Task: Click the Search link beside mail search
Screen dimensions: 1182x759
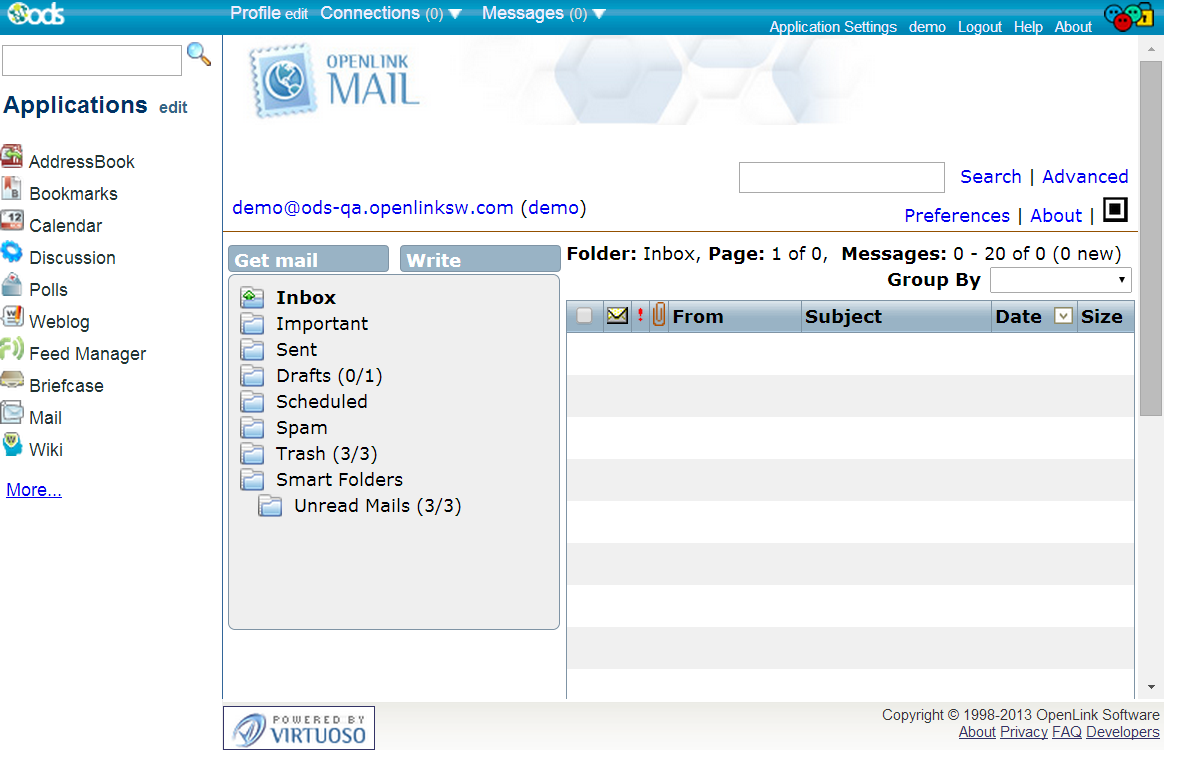Action: (991, 177)
